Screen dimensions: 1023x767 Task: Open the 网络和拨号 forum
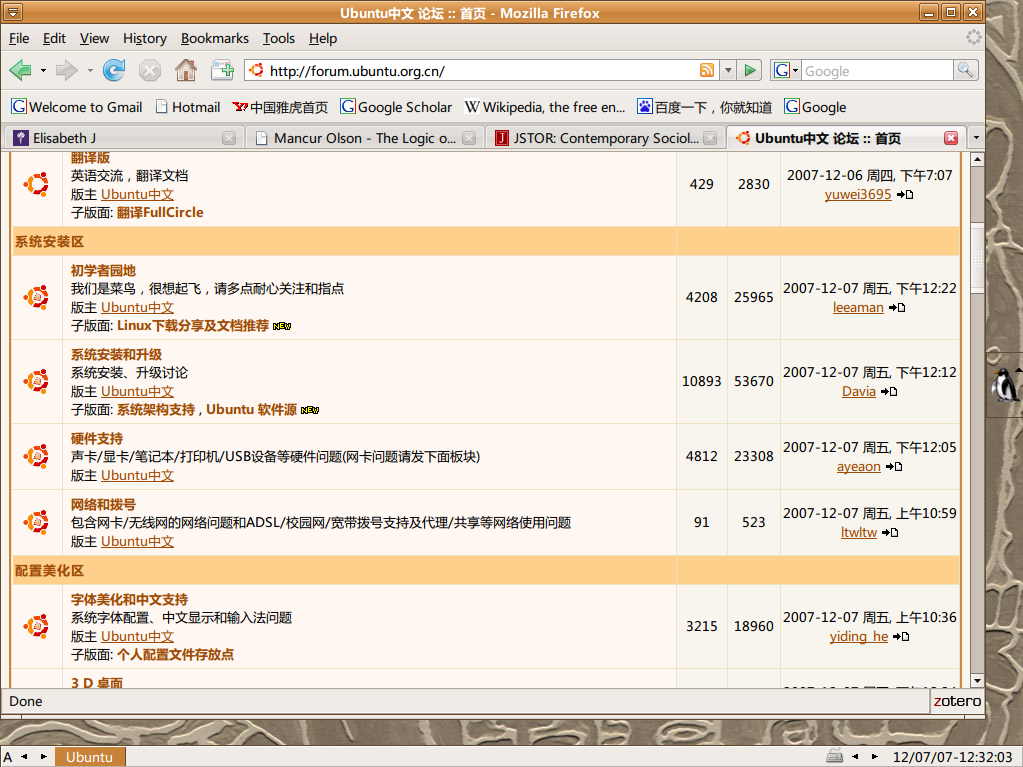click(x=103, y=504)
